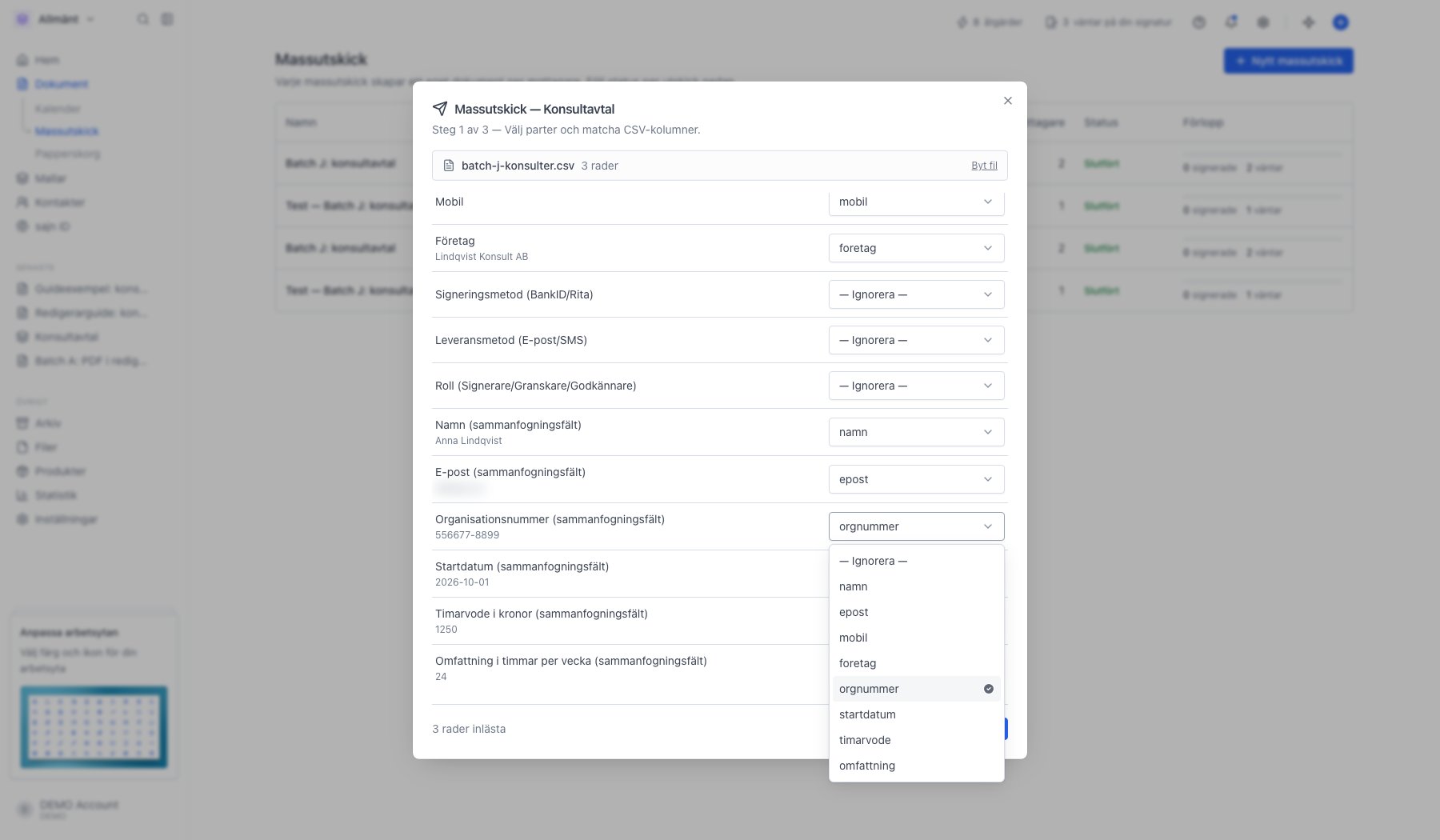
Task: Click the notification bell icon
Action: [1231, 22]
